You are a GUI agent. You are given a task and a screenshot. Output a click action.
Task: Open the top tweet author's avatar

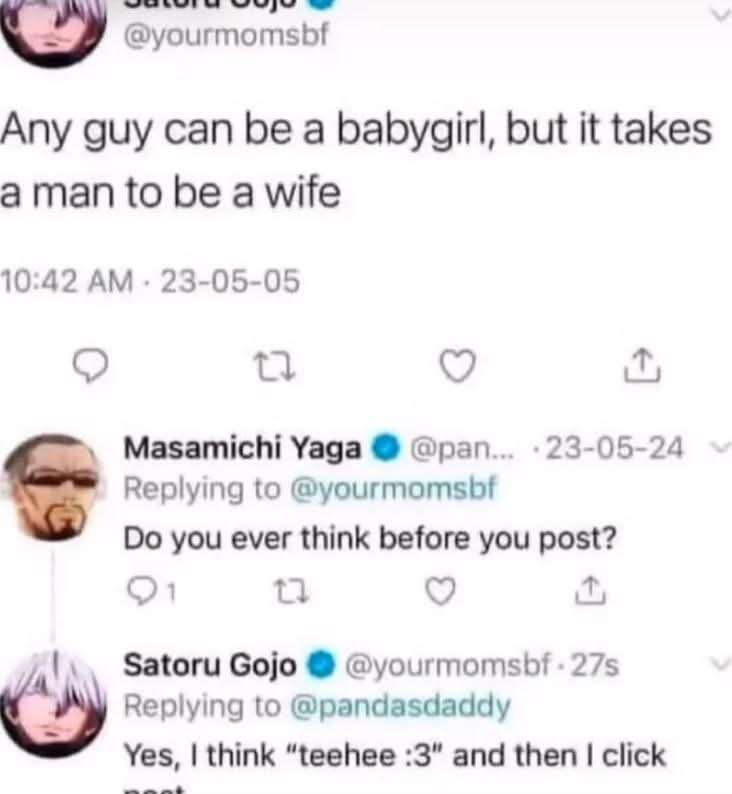point(53,30)
